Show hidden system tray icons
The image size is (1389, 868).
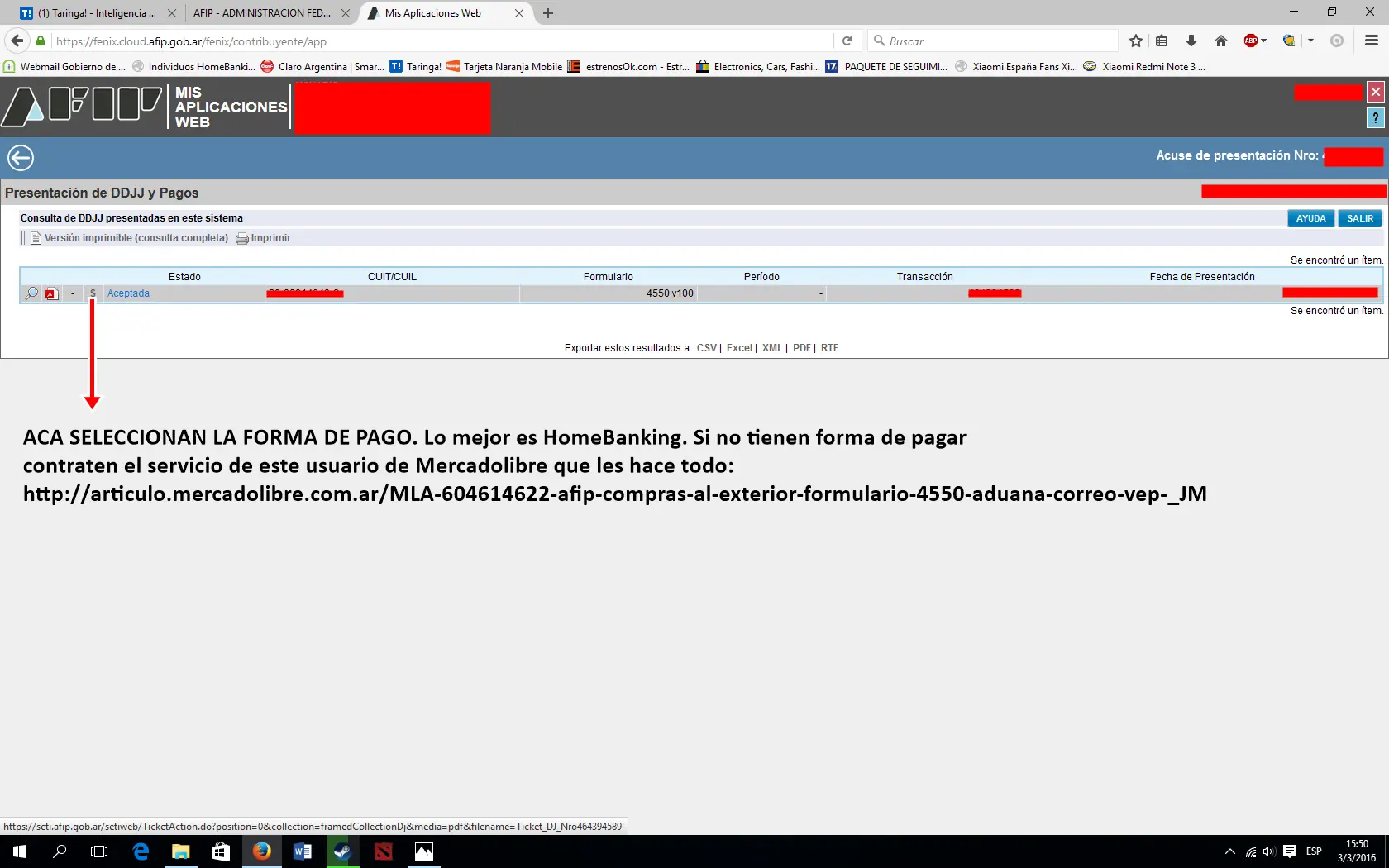[1229, 851]
